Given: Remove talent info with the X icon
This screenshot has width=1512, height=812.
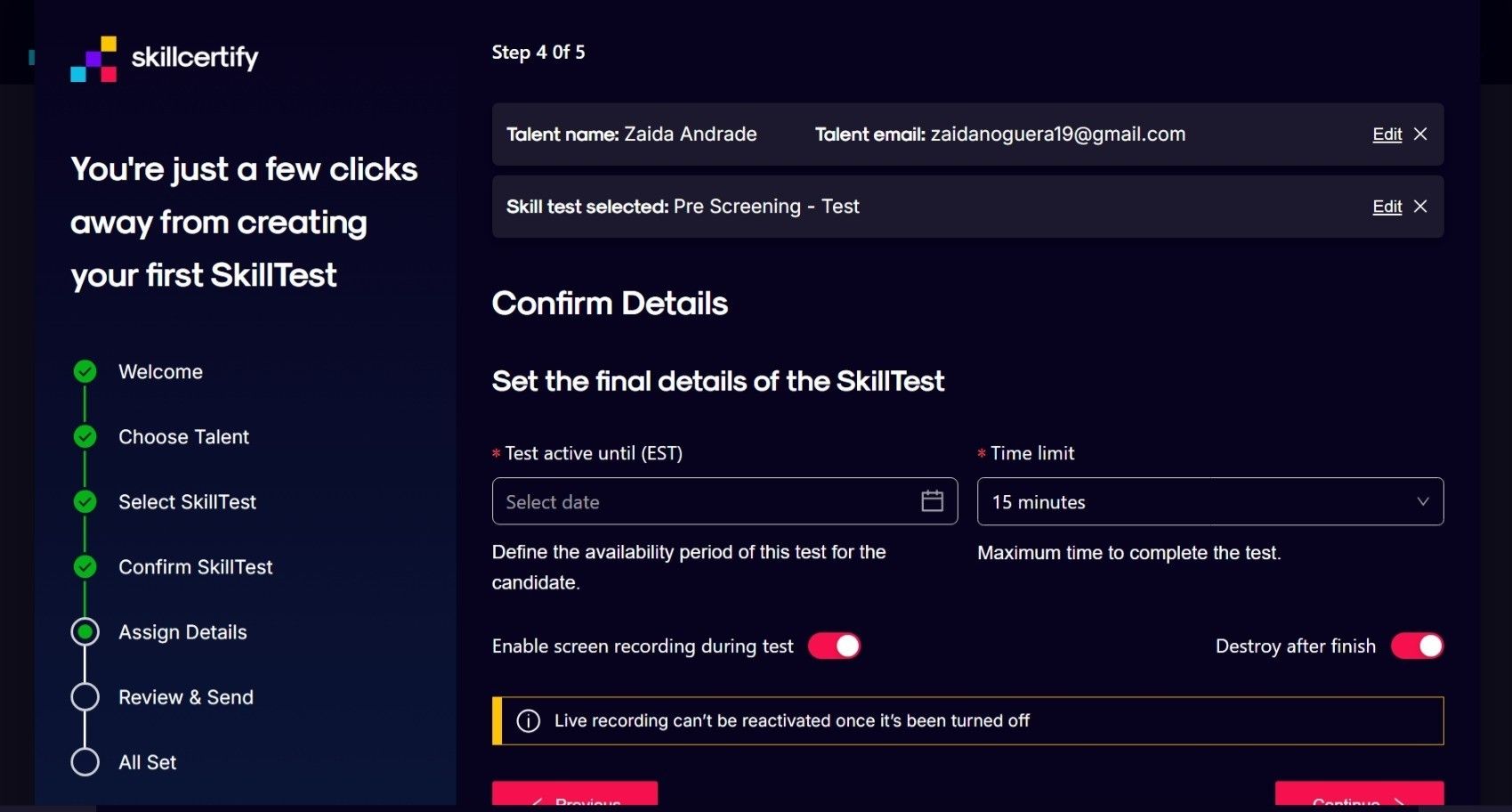Looking at the screenshot, I should point(1420,134).
